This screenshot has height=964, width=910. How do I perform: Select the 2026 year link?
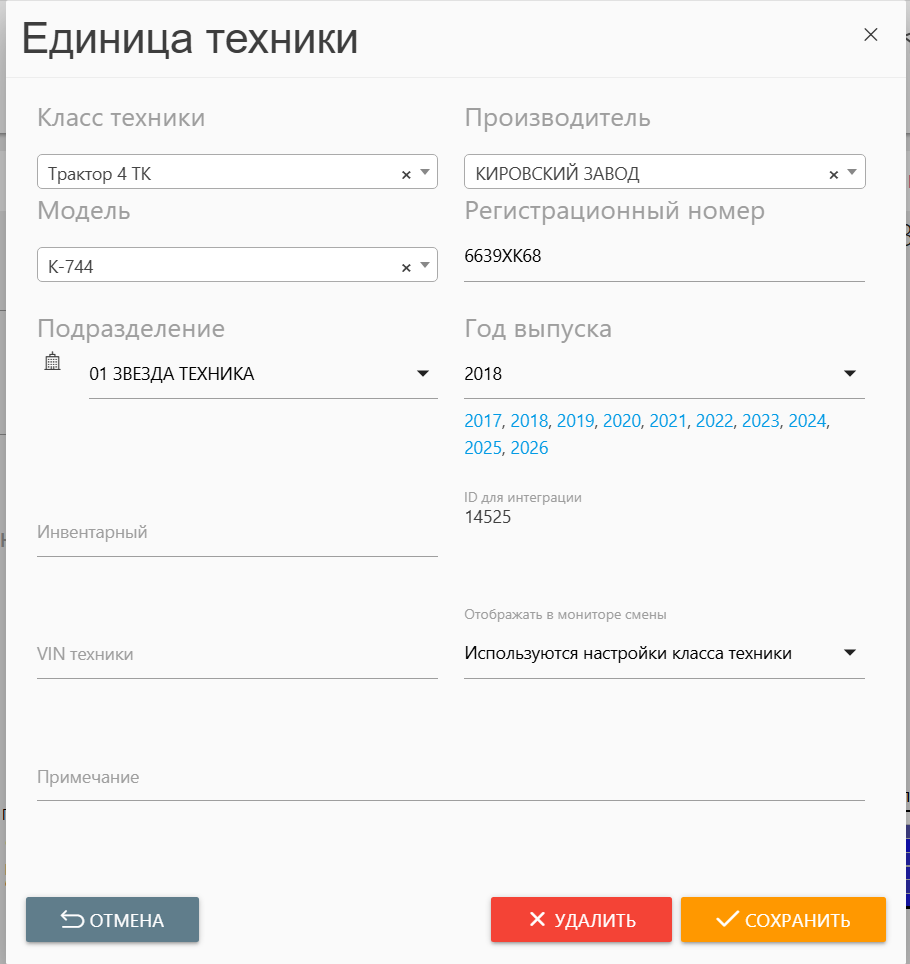pyautogui.click(x=529, y=448)
